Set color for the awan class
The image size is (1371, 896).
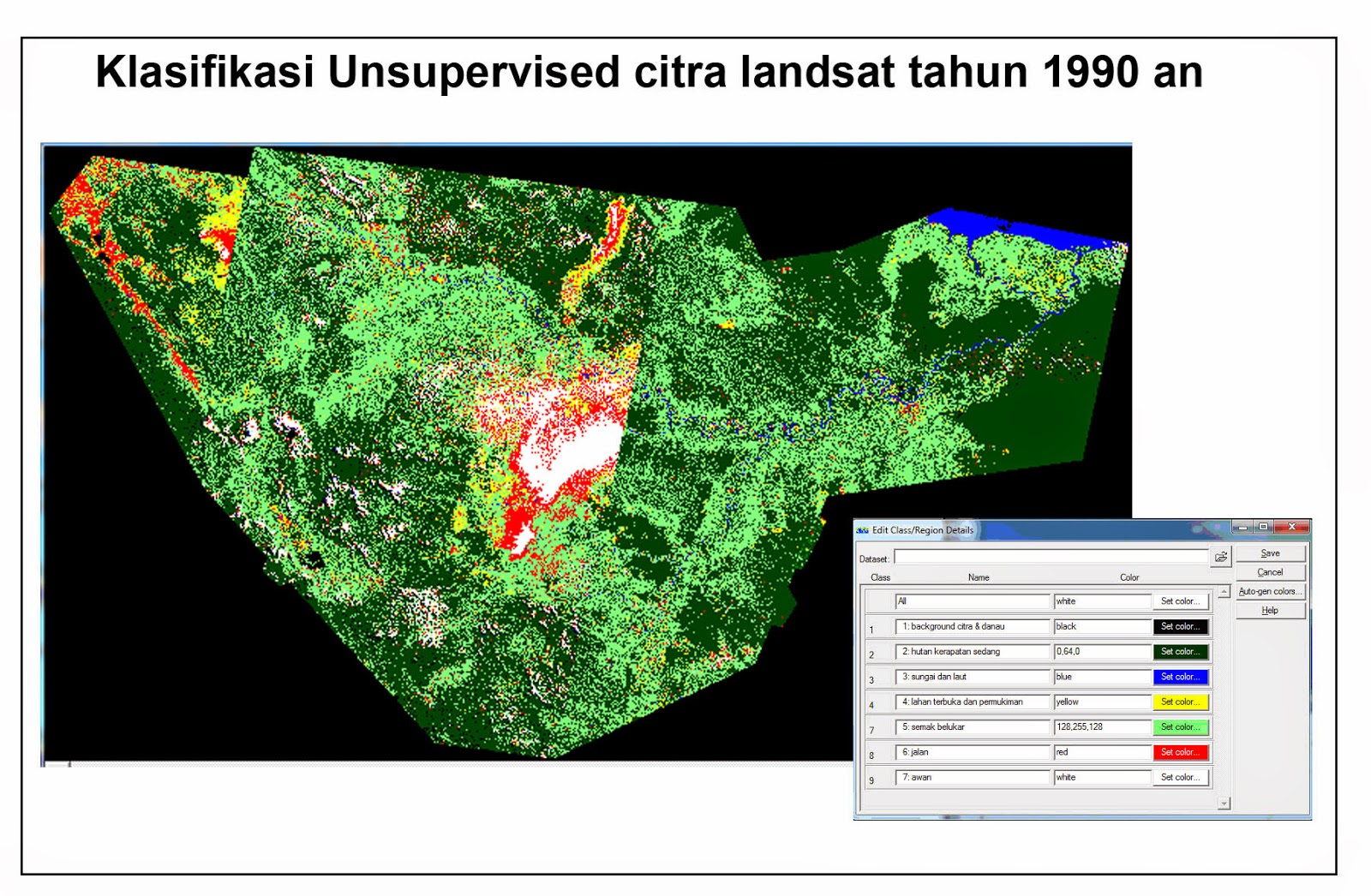(x=1180, y=777)
